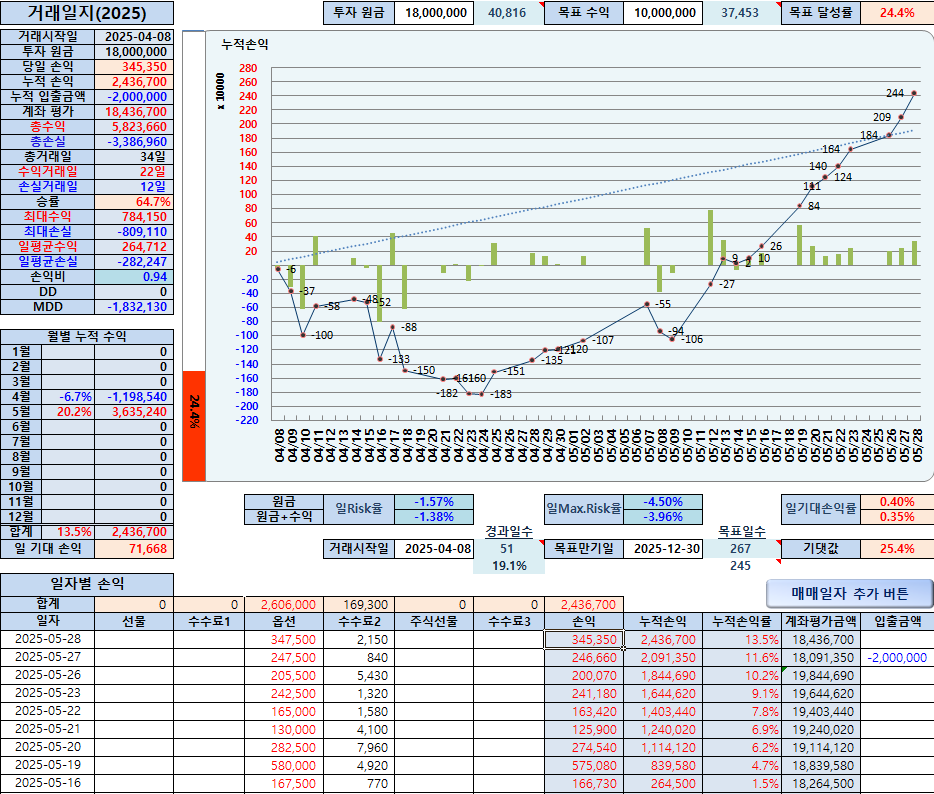Click the 입출금액 column header
This screenshot has width=934, height=794.
[x=897, y=621]
